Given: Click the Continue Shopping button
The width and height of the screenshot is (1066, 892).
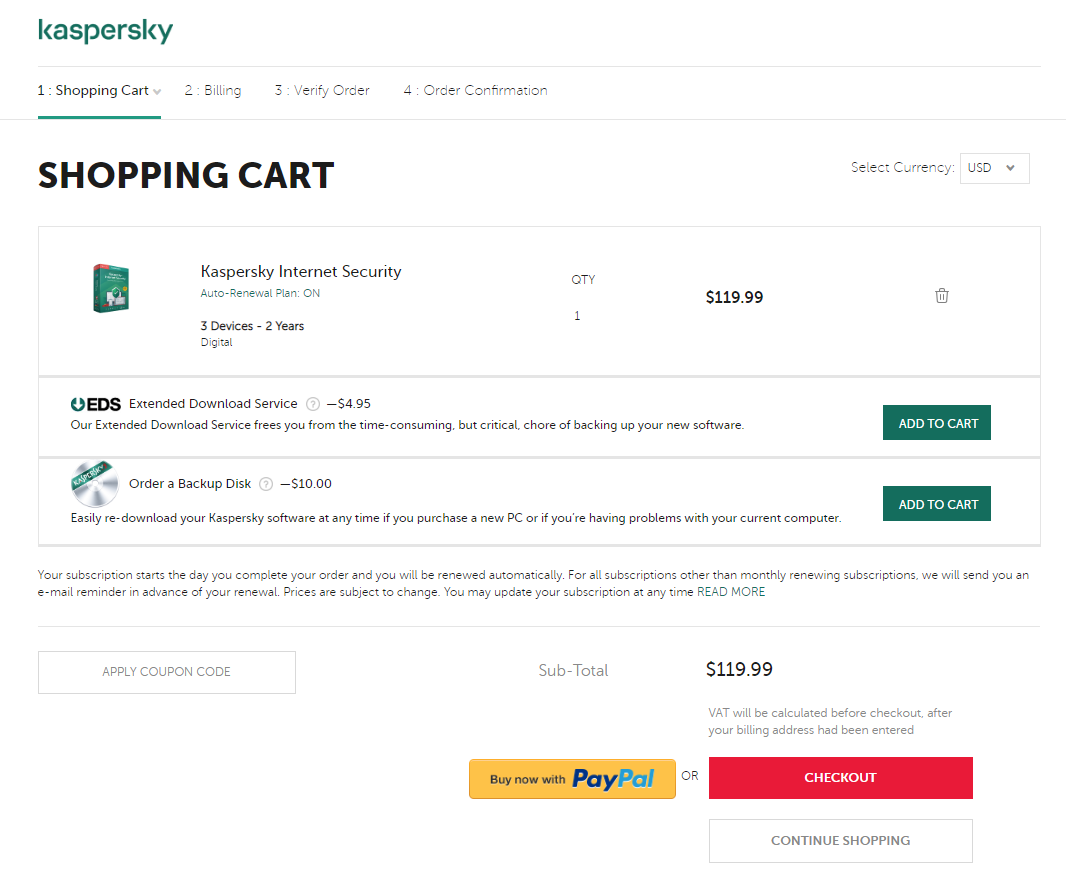Looking at the screenshot, I should click(x=840, y=841).
